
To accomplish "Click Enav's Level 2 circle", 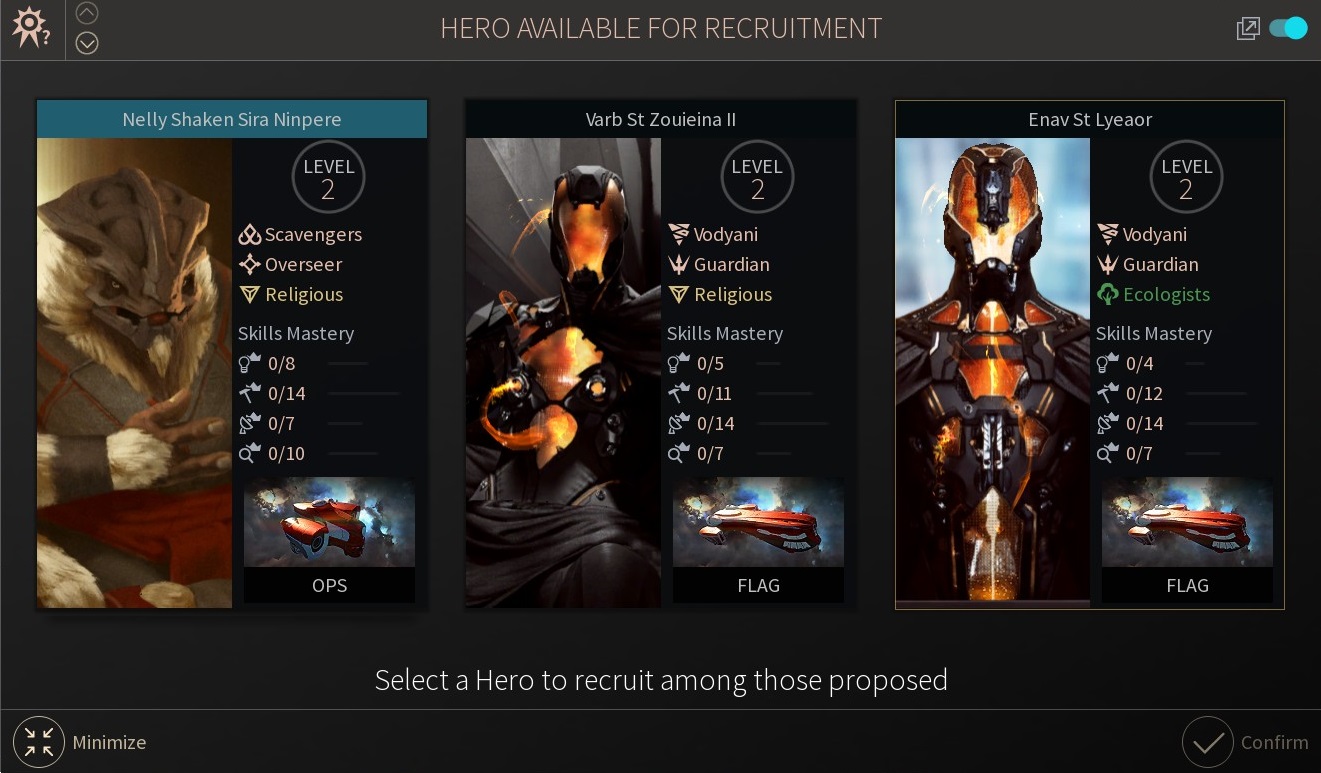I will [1186, 177].
